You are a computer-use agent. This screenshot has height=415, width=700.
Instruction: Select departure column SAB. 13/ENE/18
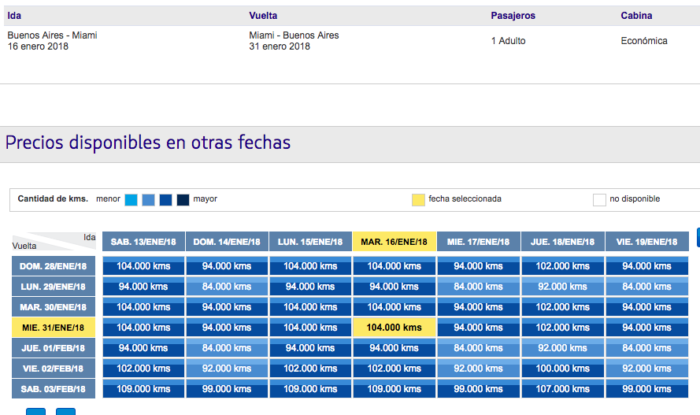point(142,242)
